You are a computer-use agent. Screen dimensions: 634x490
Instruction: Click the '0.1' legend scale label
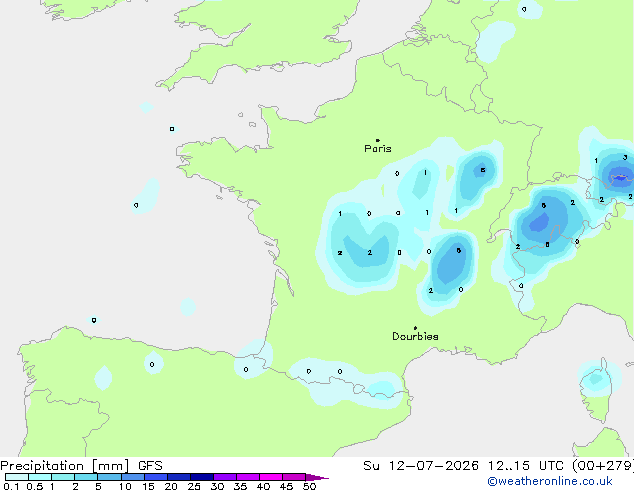[x=11, y=486]
